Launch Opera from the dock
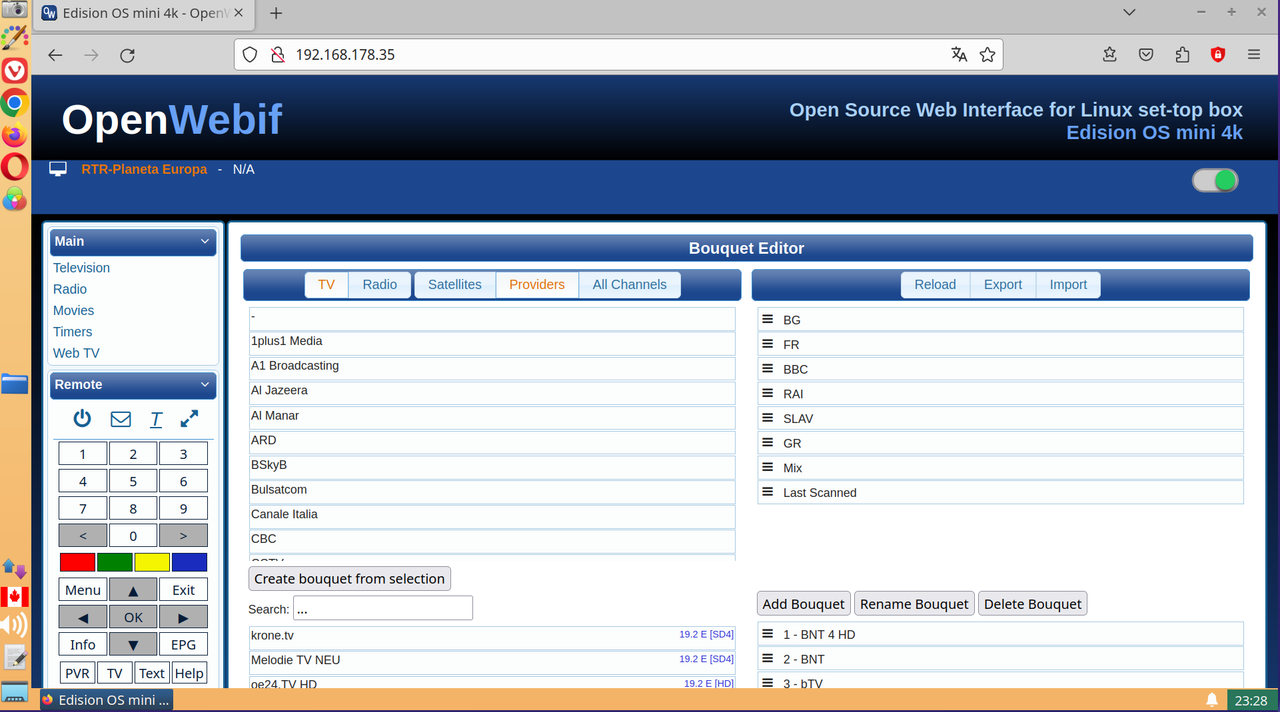This screenshot has height=712, width=1280. tap(14, 166)
